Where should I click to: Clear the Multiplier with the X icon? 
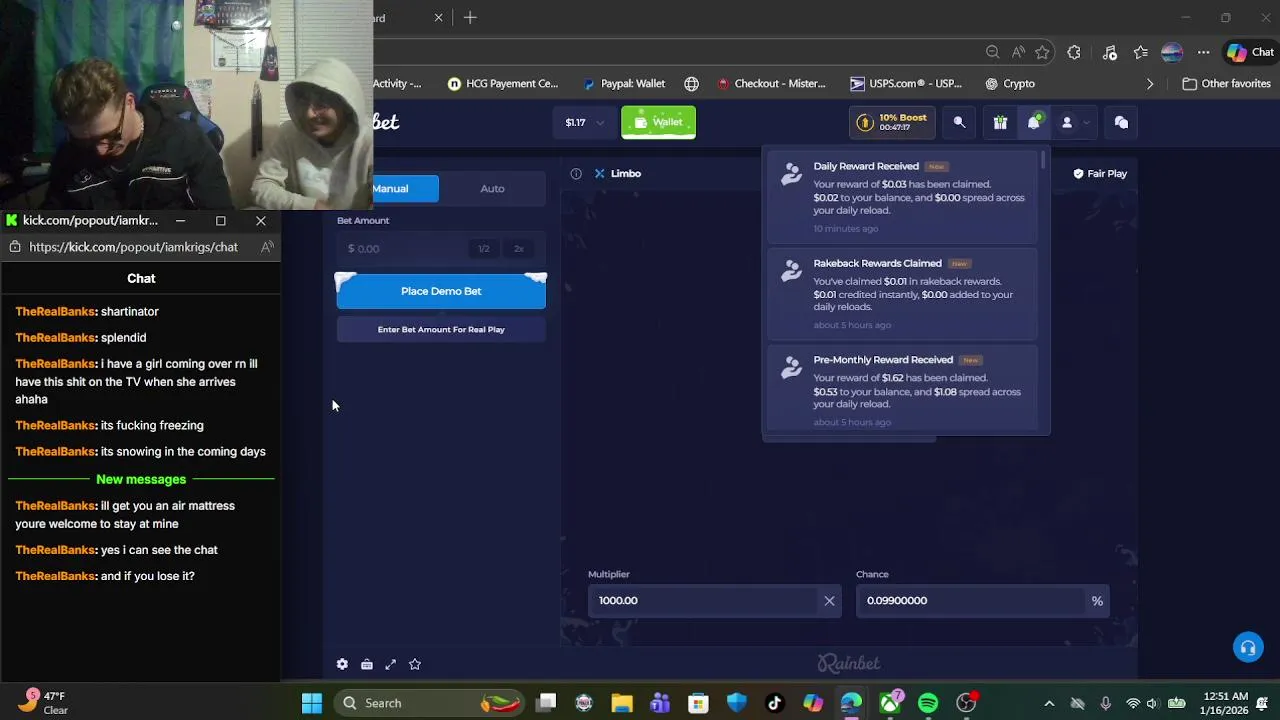pyautogui.click(x=829, y=600)
